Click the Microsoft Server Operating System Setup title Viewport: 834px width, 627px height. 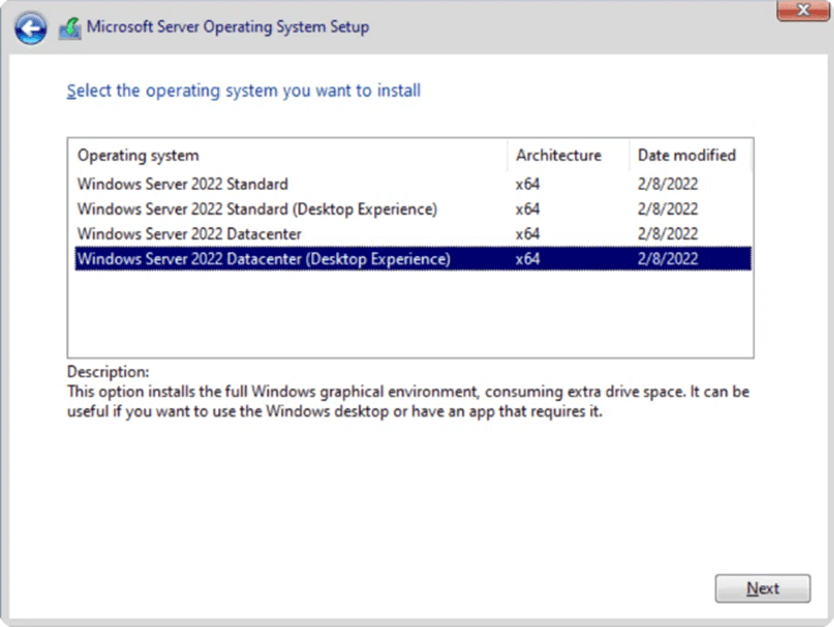[x=227, y=27]
